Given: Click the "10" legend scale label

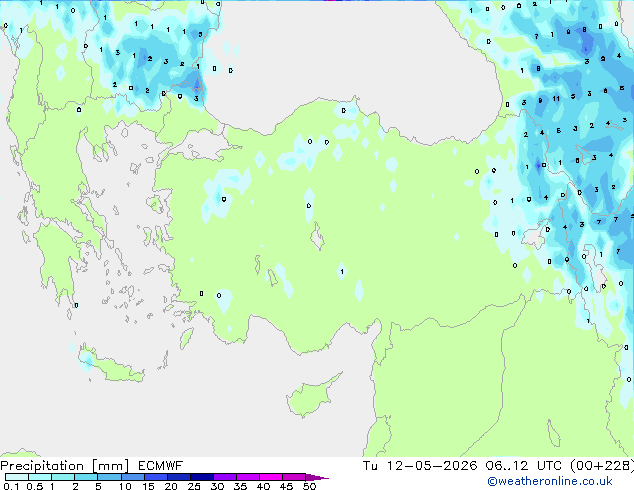Looking at the screenshot, I should click(125, 486).
